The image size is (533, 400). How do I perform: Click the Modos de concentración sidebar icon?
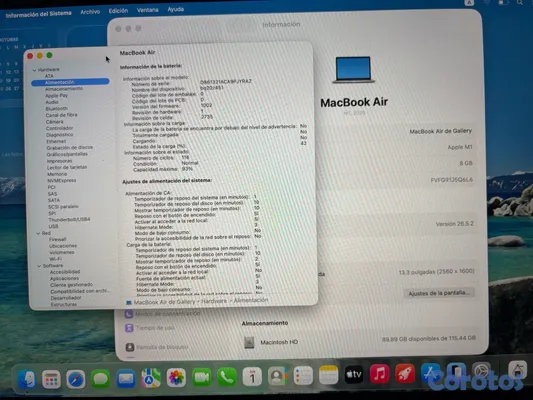click(x=129, y=314)
